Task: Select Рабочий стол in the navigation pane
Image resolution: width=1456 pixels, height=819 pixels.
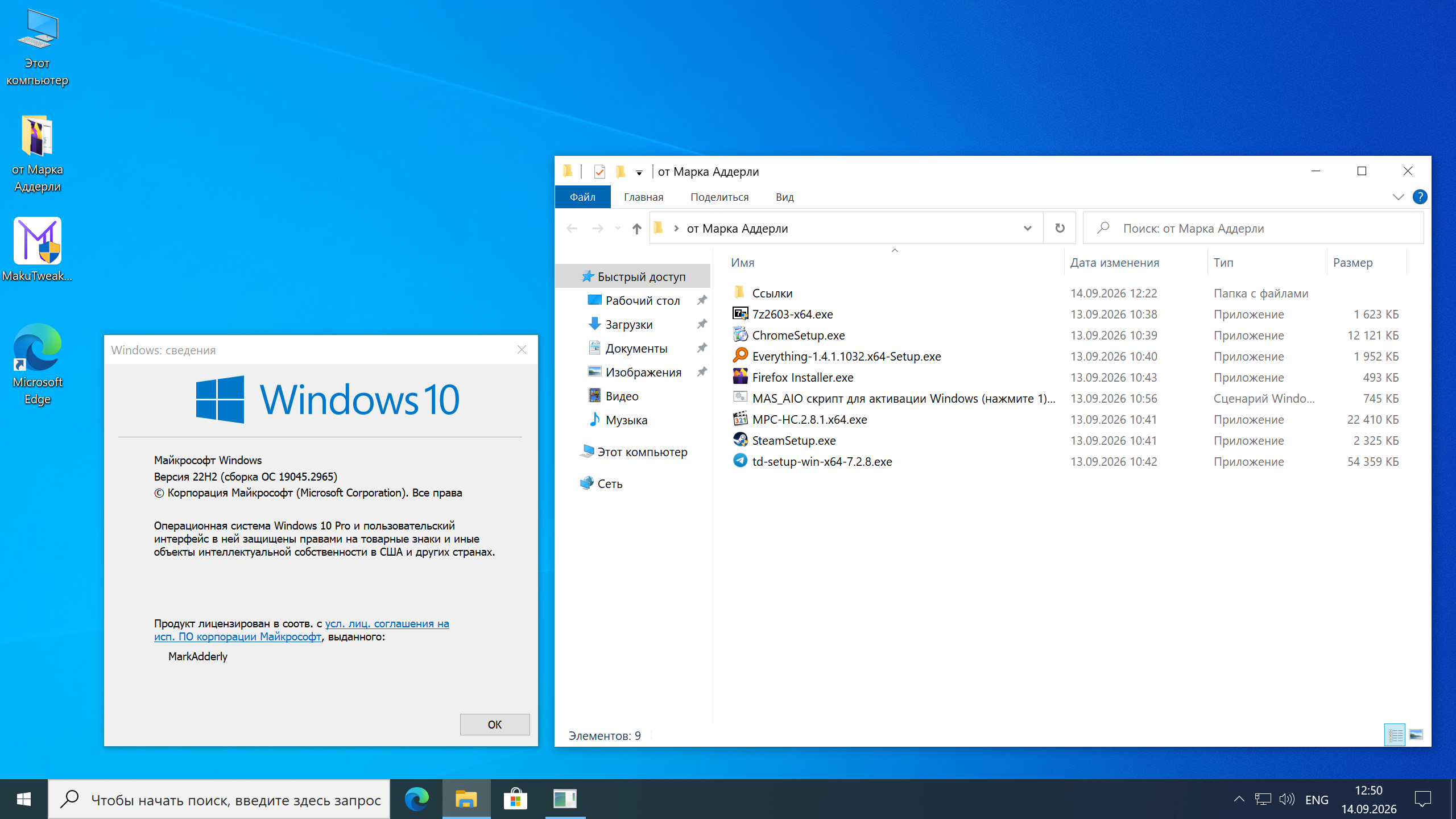Action: click(x=643, y=300)
